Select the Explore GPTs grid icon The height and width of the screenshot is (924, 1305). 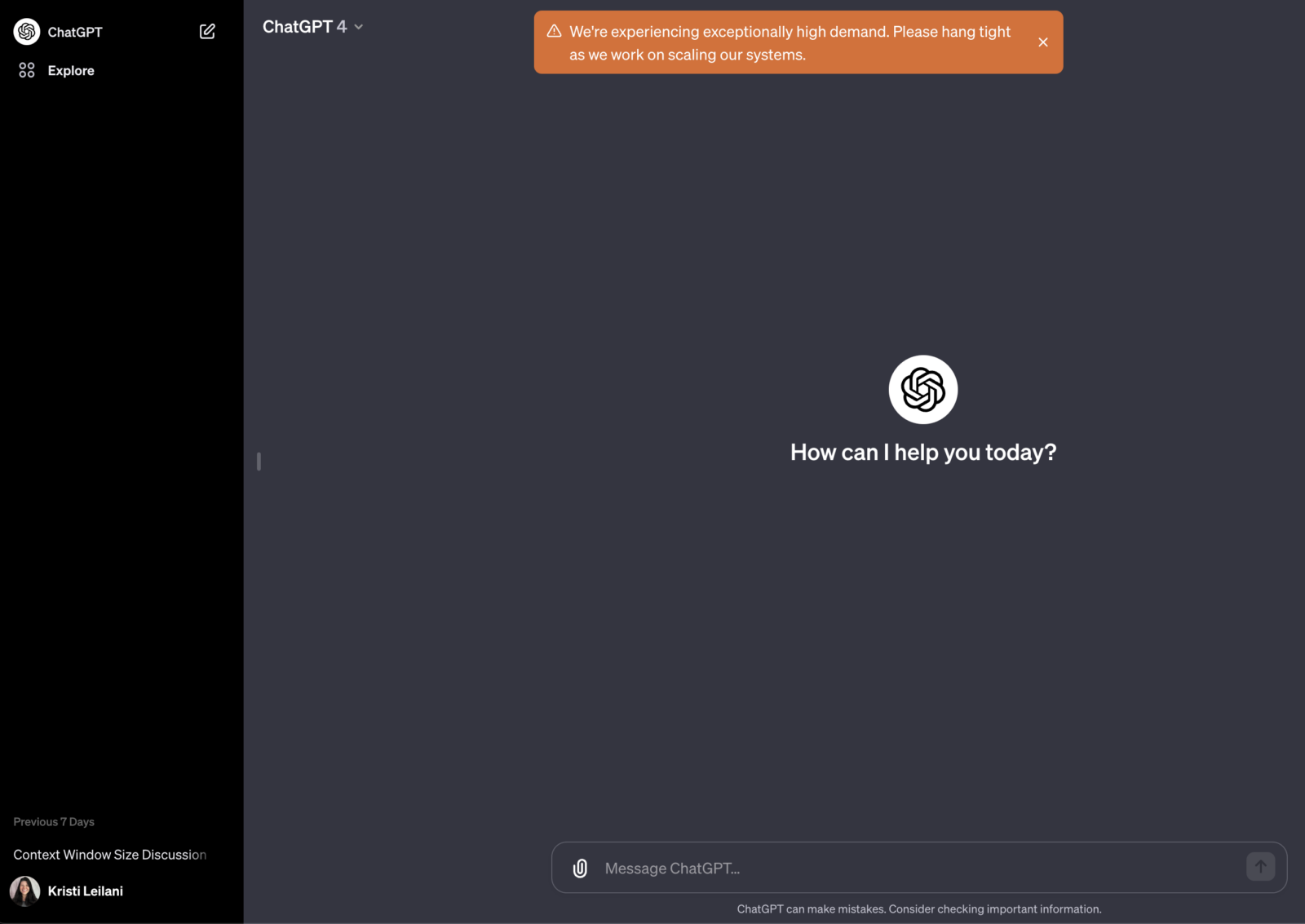tap(26, 70)
